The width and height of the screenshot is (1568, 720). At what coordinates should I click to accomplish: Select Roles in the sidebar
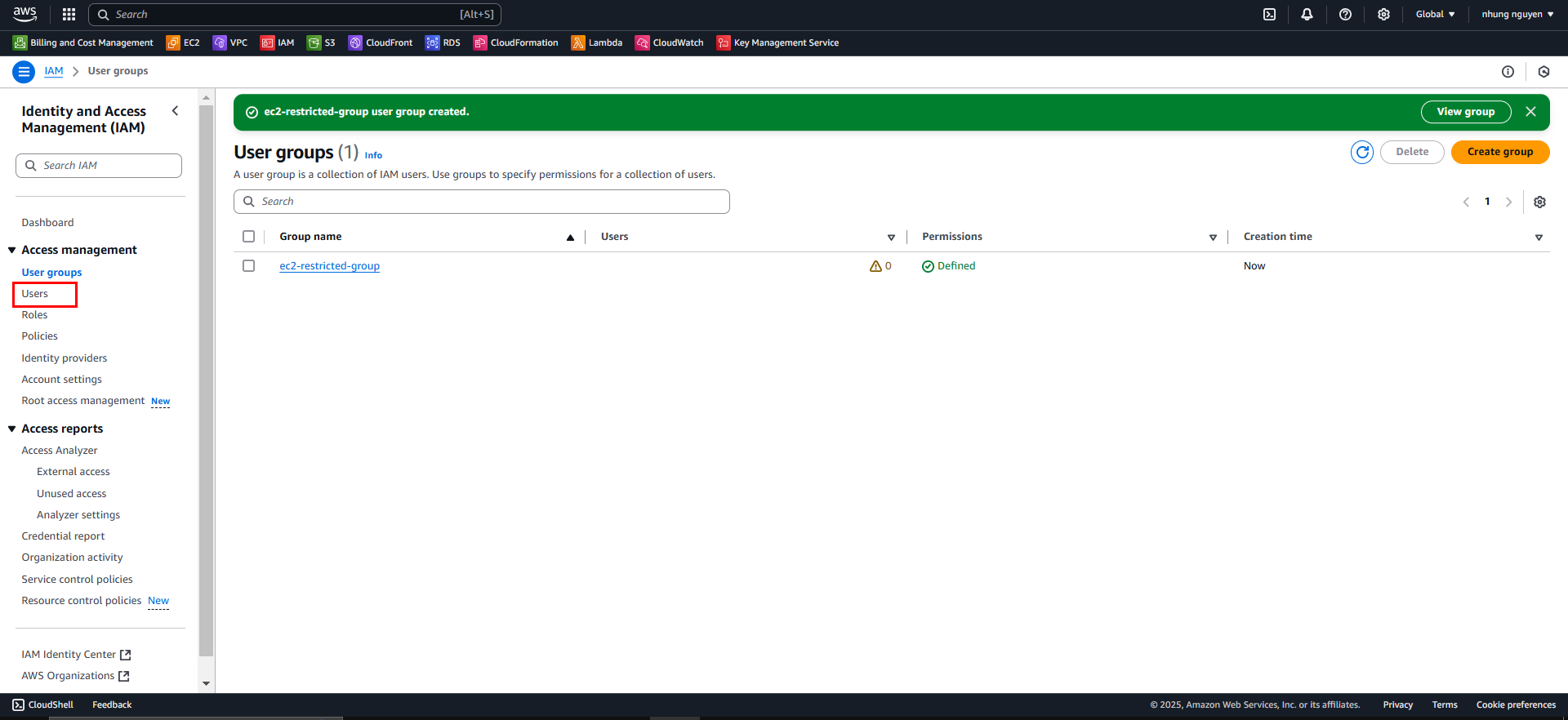(34, 315)
